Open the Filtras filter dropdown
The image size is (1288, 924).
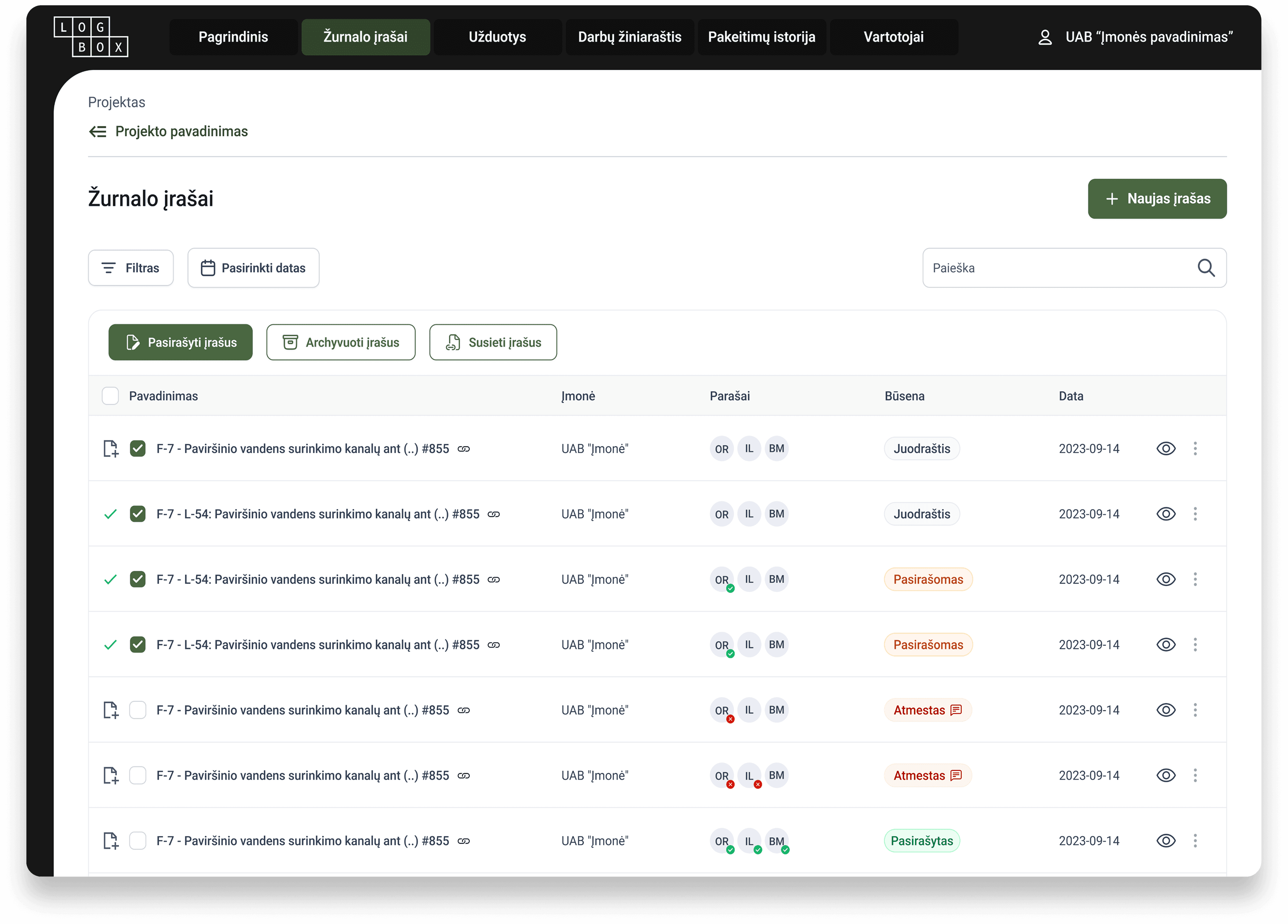tap(131, 268)
